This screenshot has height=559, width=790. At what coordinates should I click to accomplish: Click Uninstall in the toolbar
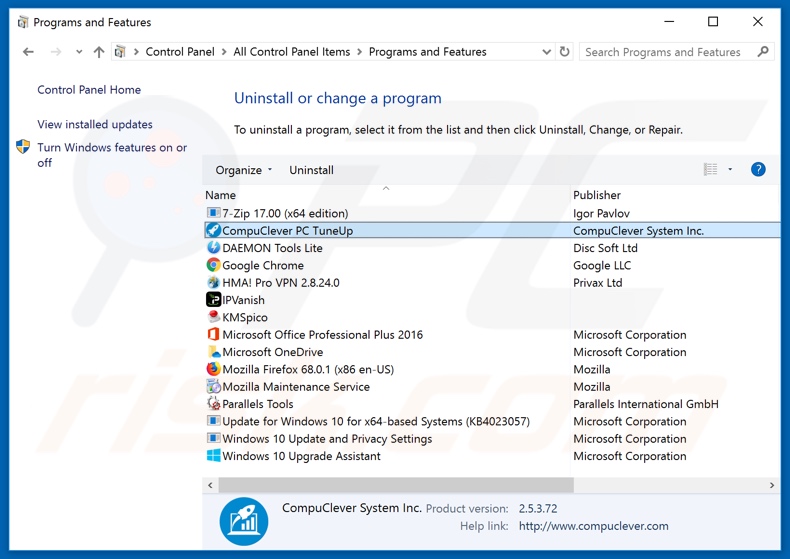coord(311,170)
